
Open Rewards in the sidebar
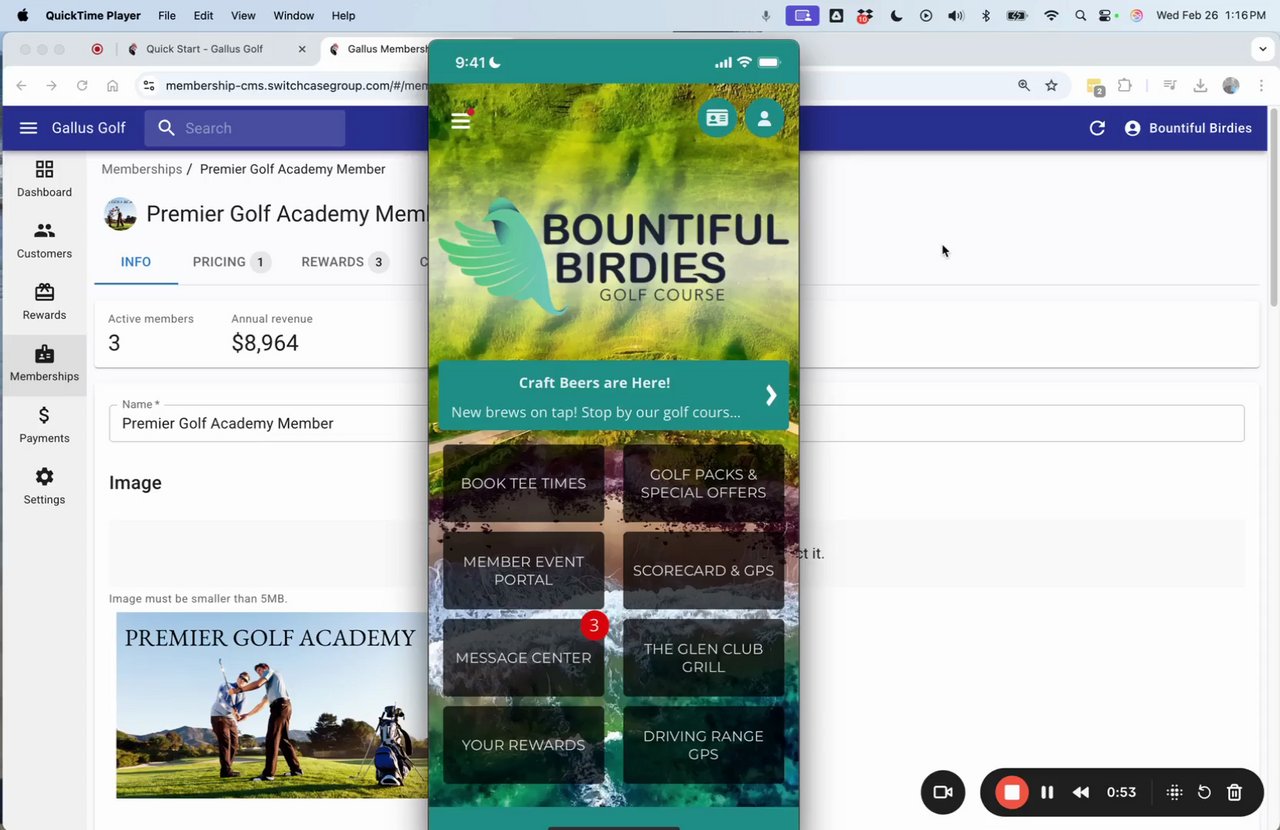[44, 302]
